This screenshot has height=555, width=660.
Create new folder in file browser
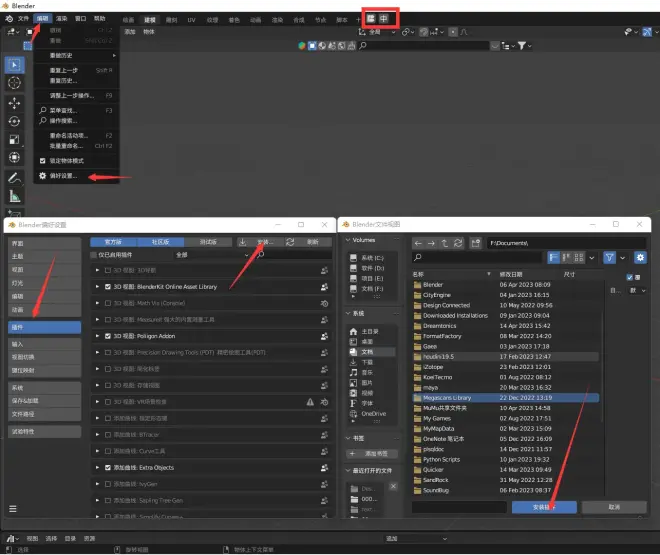coord(476,243)
